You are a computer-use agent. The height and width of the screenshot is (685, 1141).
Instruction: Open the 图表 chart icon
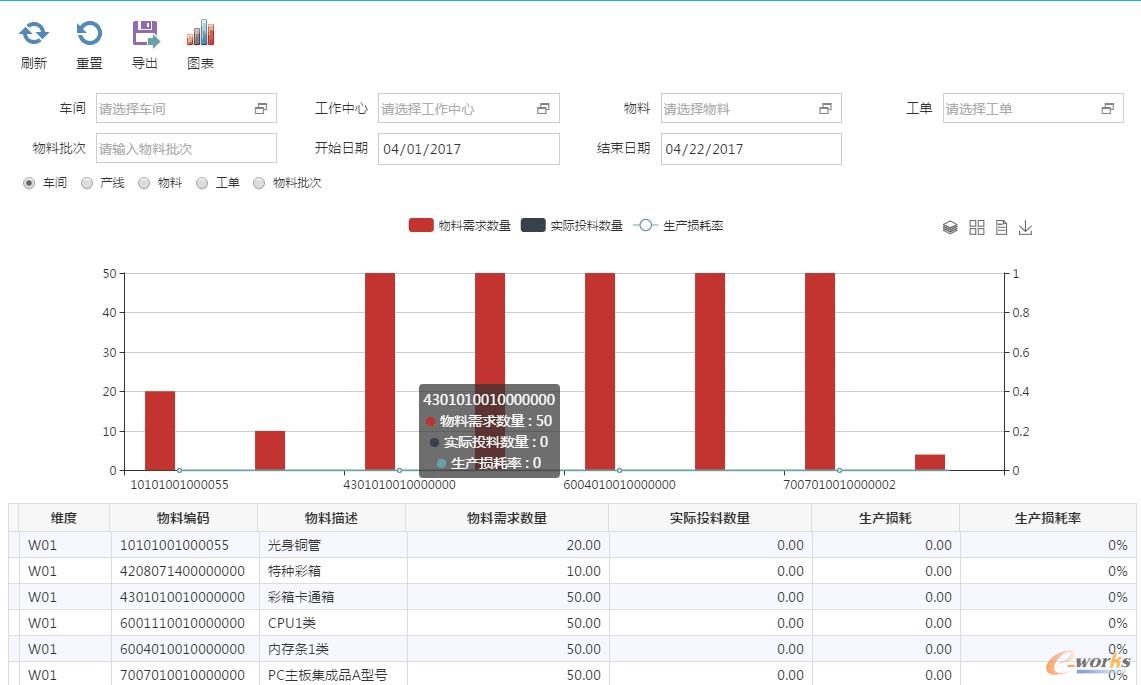click(x=201, y=34)
